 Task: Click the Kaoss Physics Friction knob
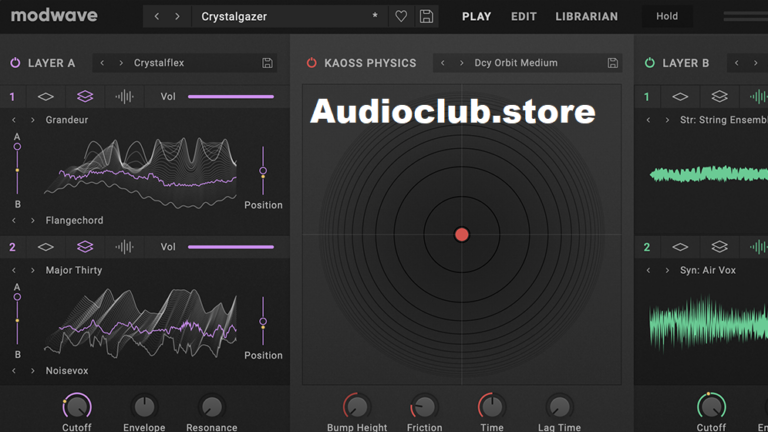tap(424, 407)
